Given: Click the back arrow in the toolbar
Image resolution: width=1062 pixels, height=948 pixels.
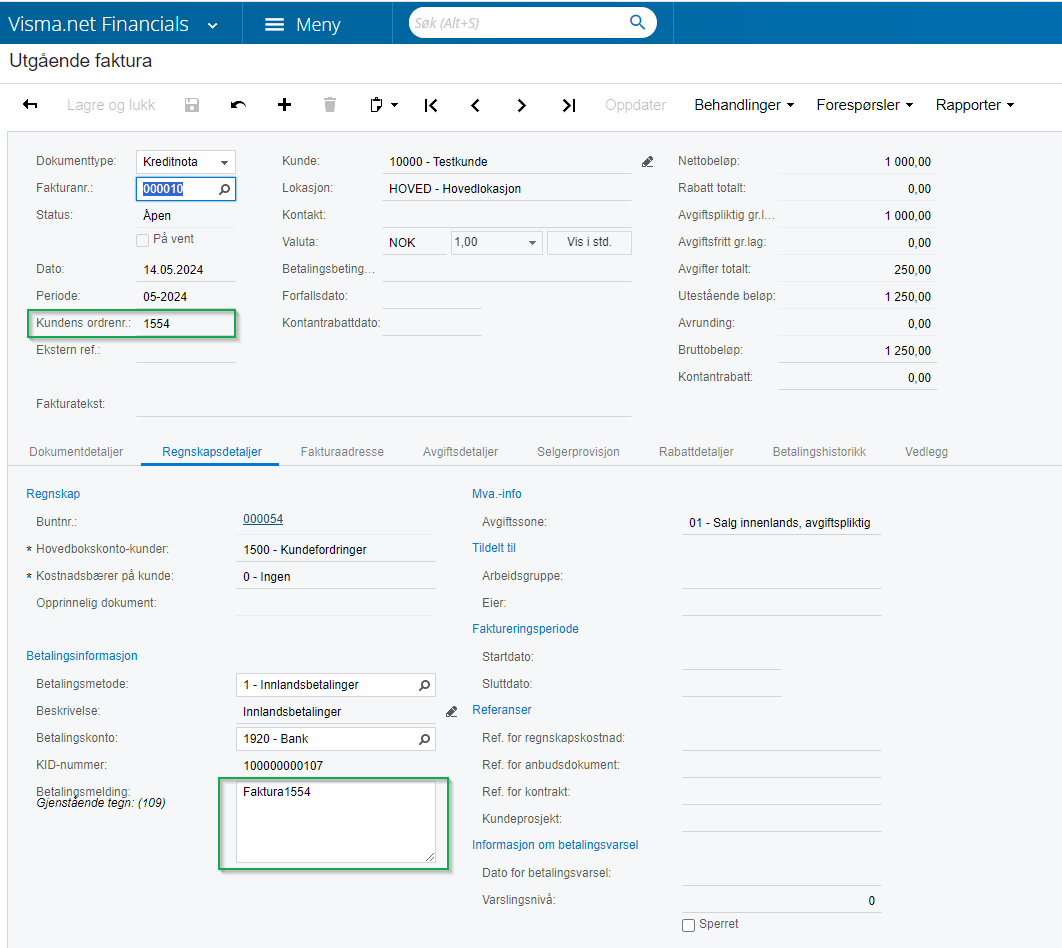Looking at the screenshot, I should (x=30, y=105).
